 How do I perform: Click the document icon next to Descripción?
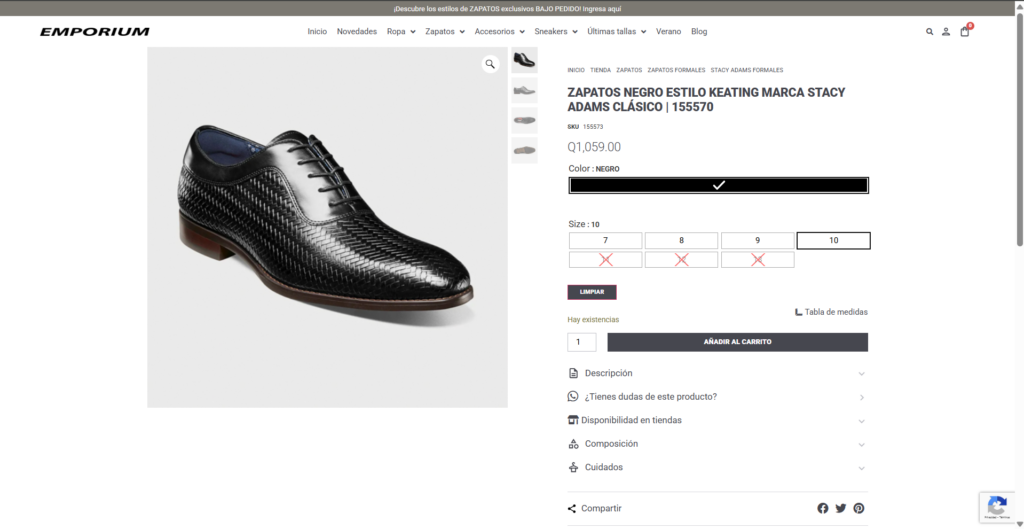pyautogui.click(x=573, y=373)
